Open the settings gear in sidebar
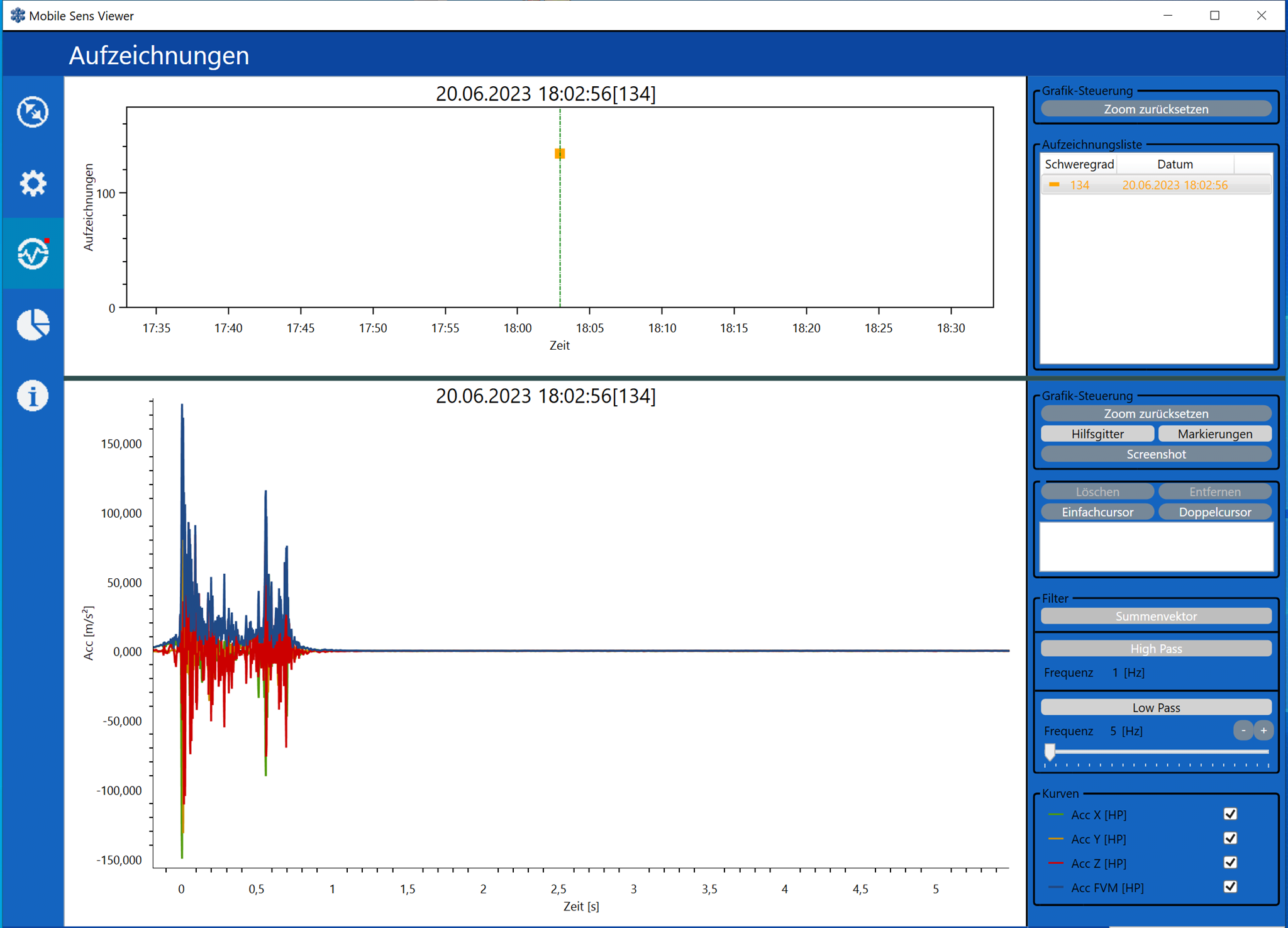Image resolution: width=1288 pixels, height=928 pixels. (x=33, y=184)
